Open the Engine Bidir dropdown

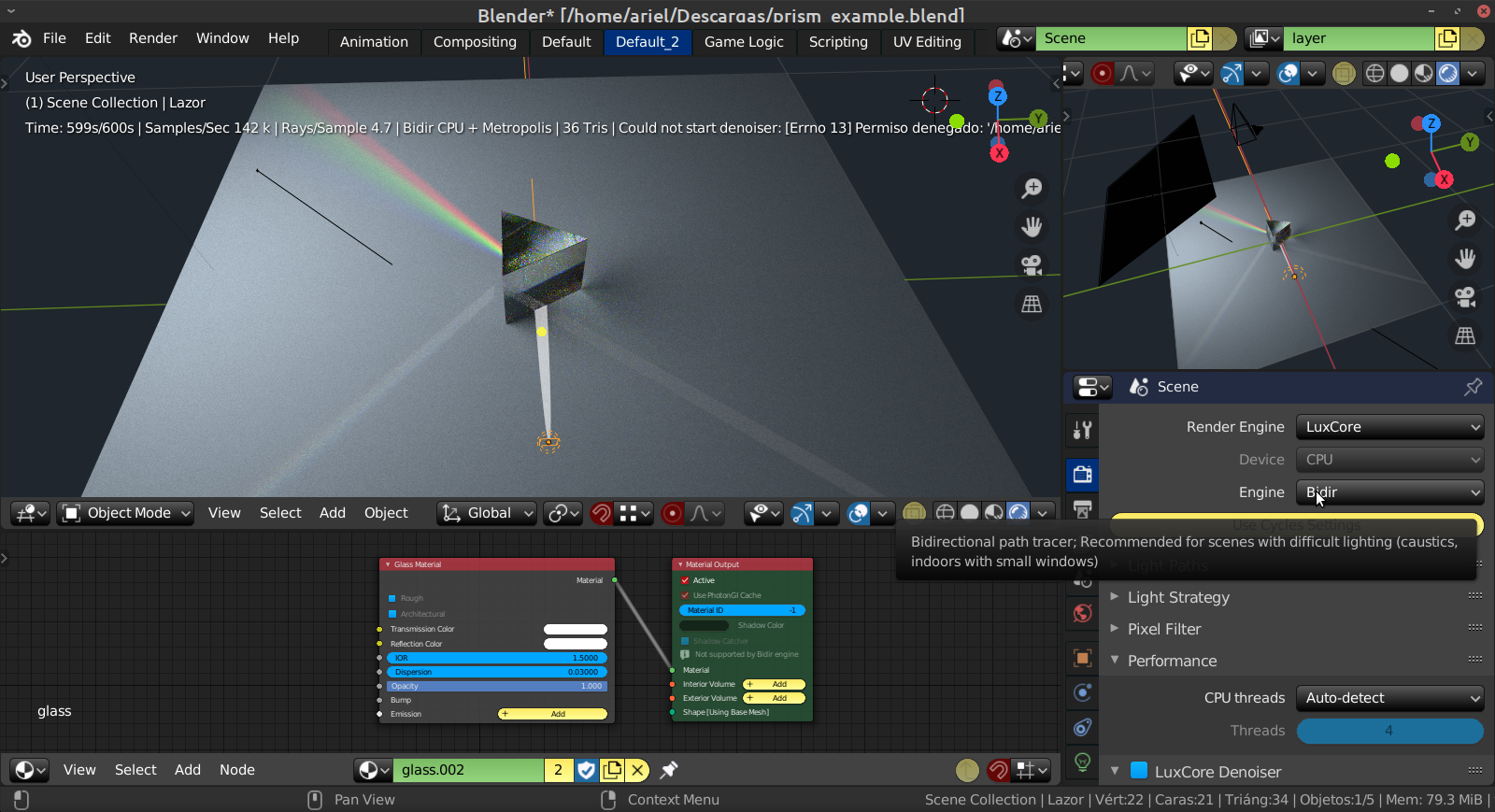[x=1389, y=492]
